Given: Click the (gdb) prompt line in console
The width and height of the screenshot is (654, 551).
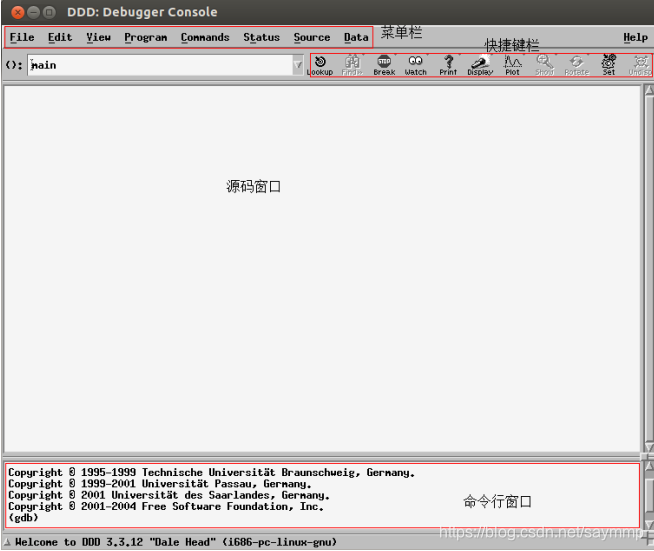Looking at the screenshot, I should pyautogui.click(x=23, y=518).
